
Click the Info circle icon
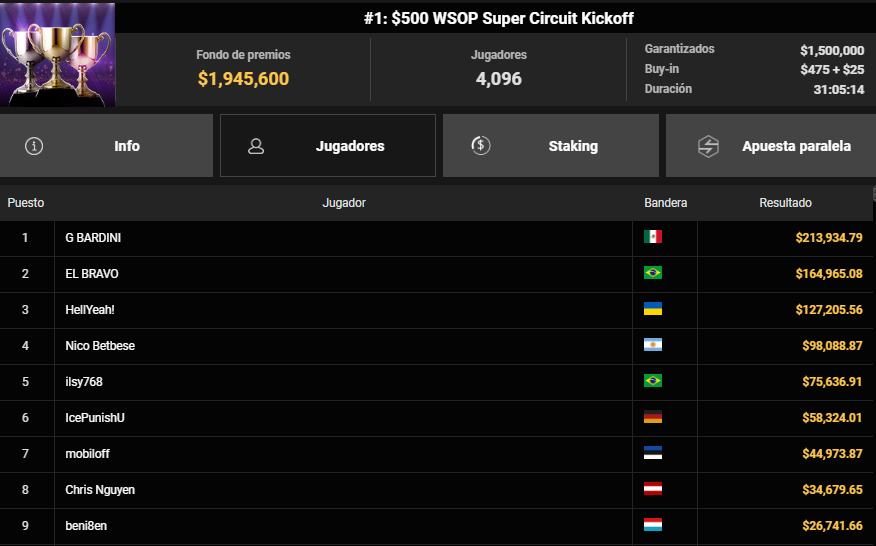35,146
